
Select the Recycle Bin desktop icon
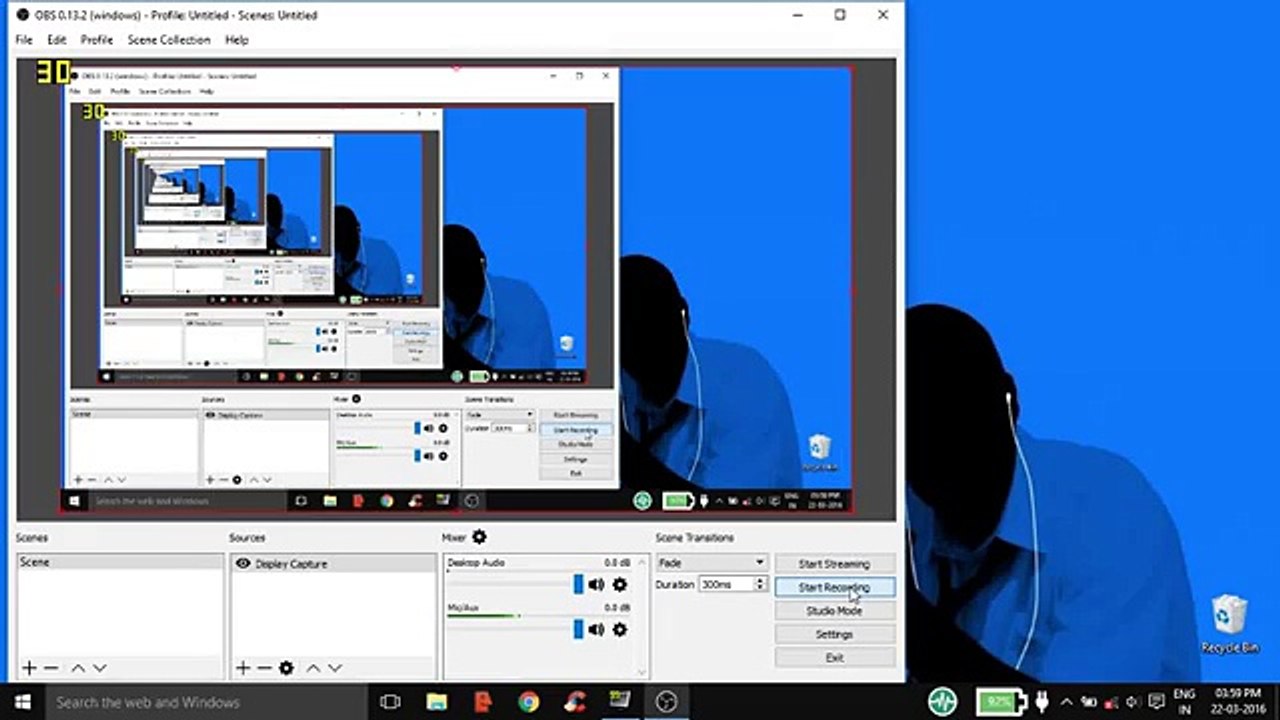coord(1230,623)
